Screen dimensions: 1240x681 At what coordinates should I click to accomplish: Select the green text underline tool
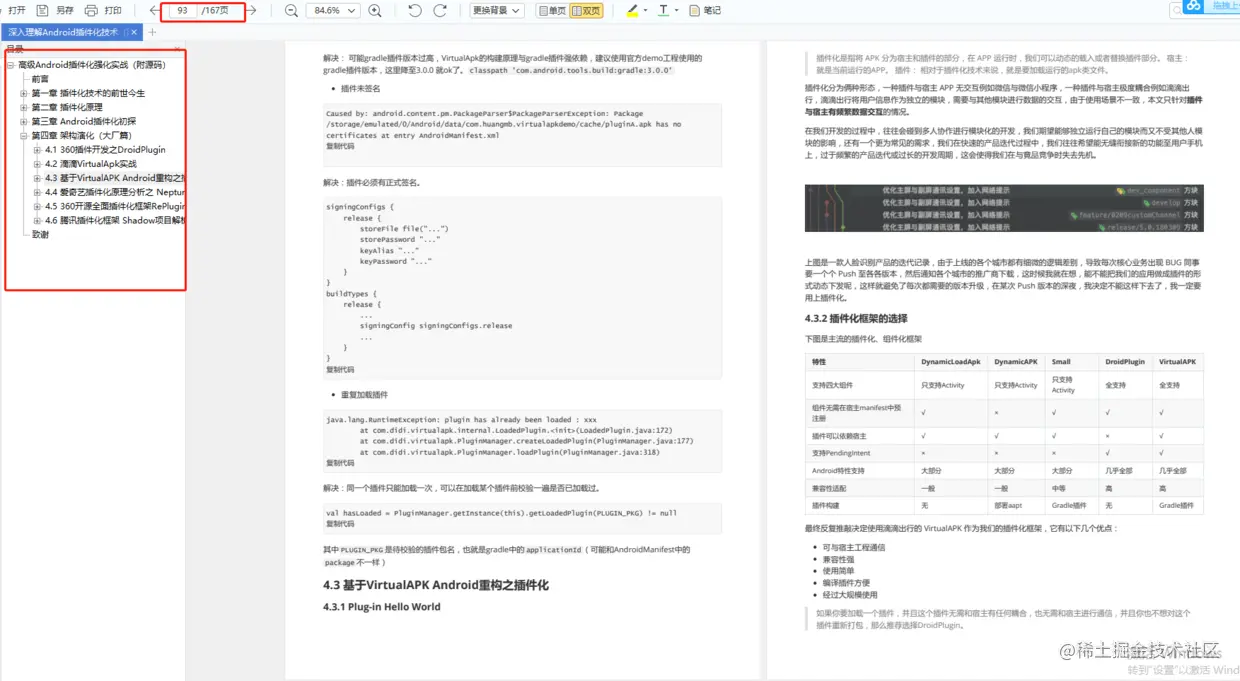[x=664, y=11]
